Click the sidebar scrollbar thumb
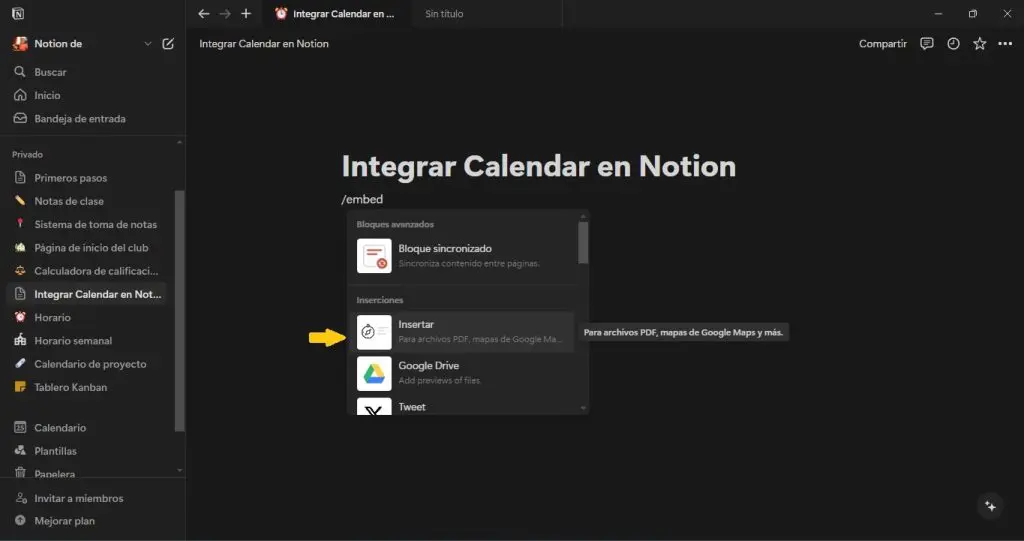Image resolution: width=1024 pixels, height=541 pixels. tap(180, 311)
